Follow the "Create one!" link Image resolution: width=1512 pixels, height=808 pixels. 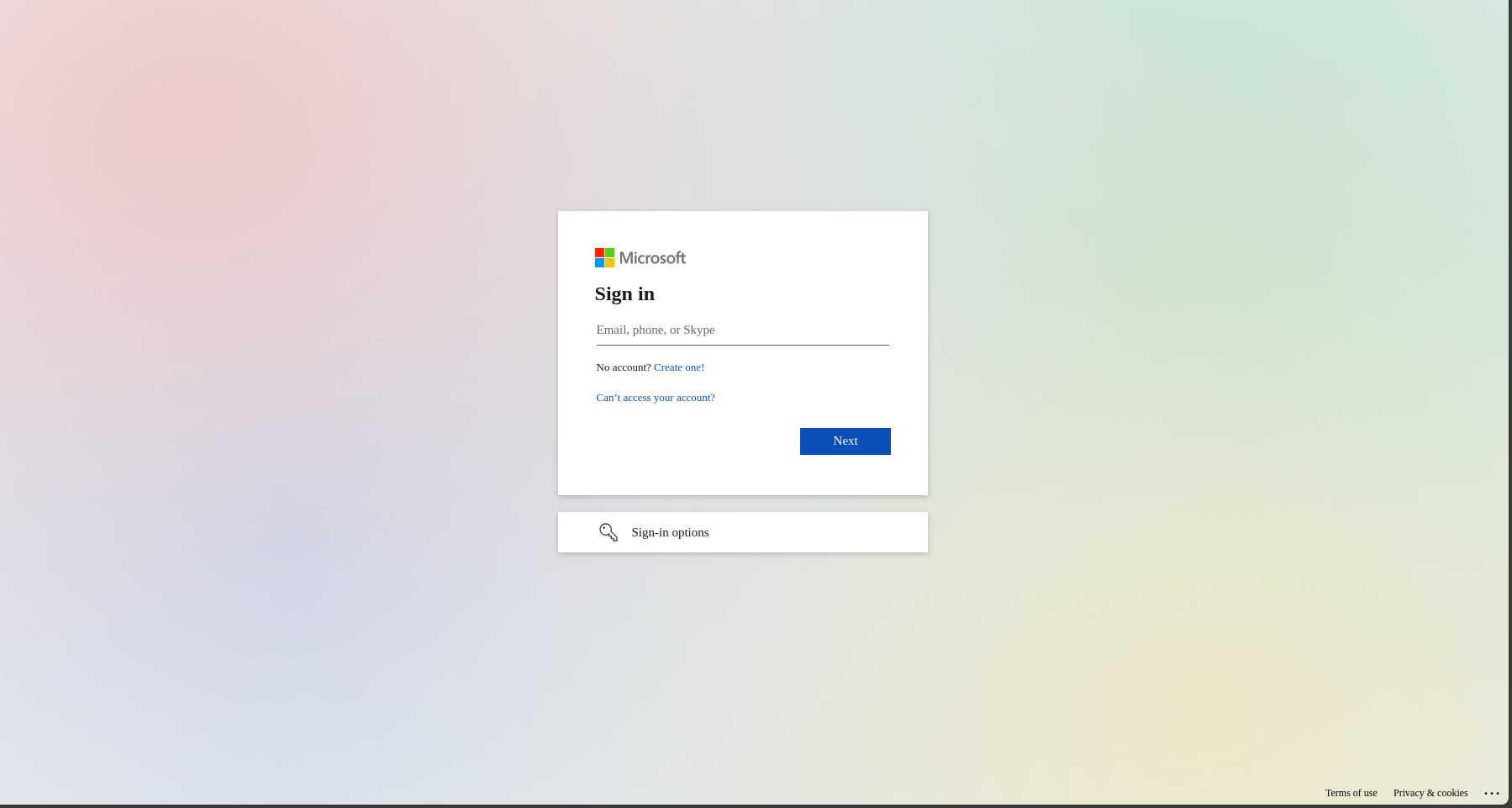tap(679, 367)
